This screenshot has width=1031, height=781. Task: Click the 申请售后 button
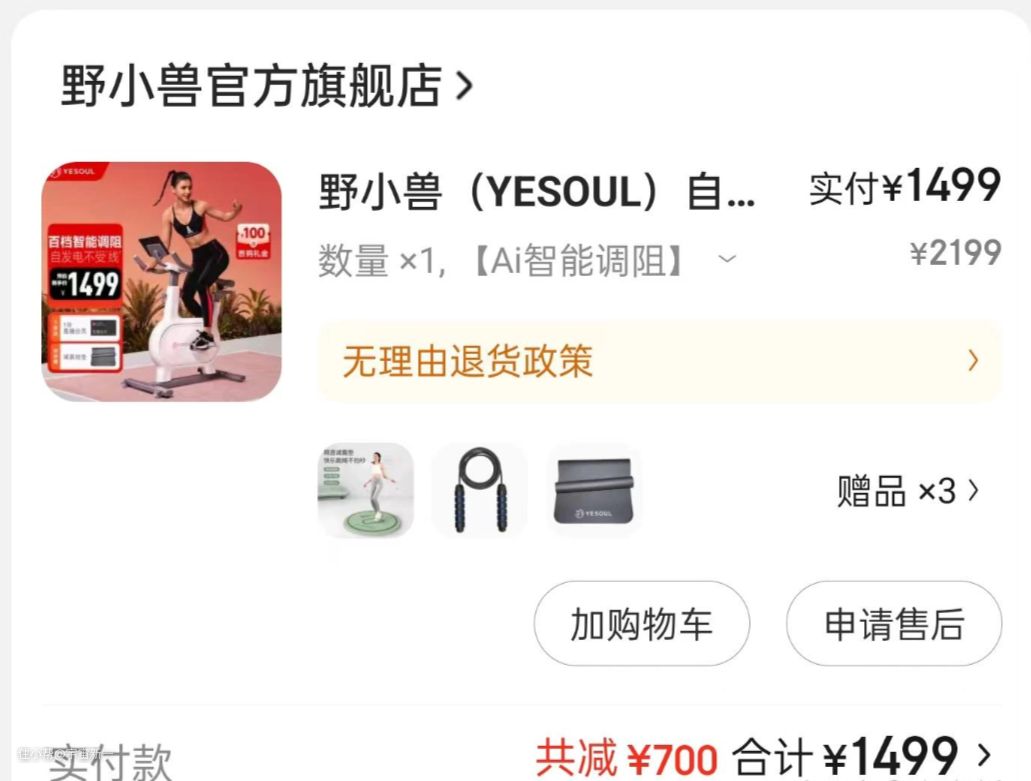pyautogui.click(x=894, y=623)
